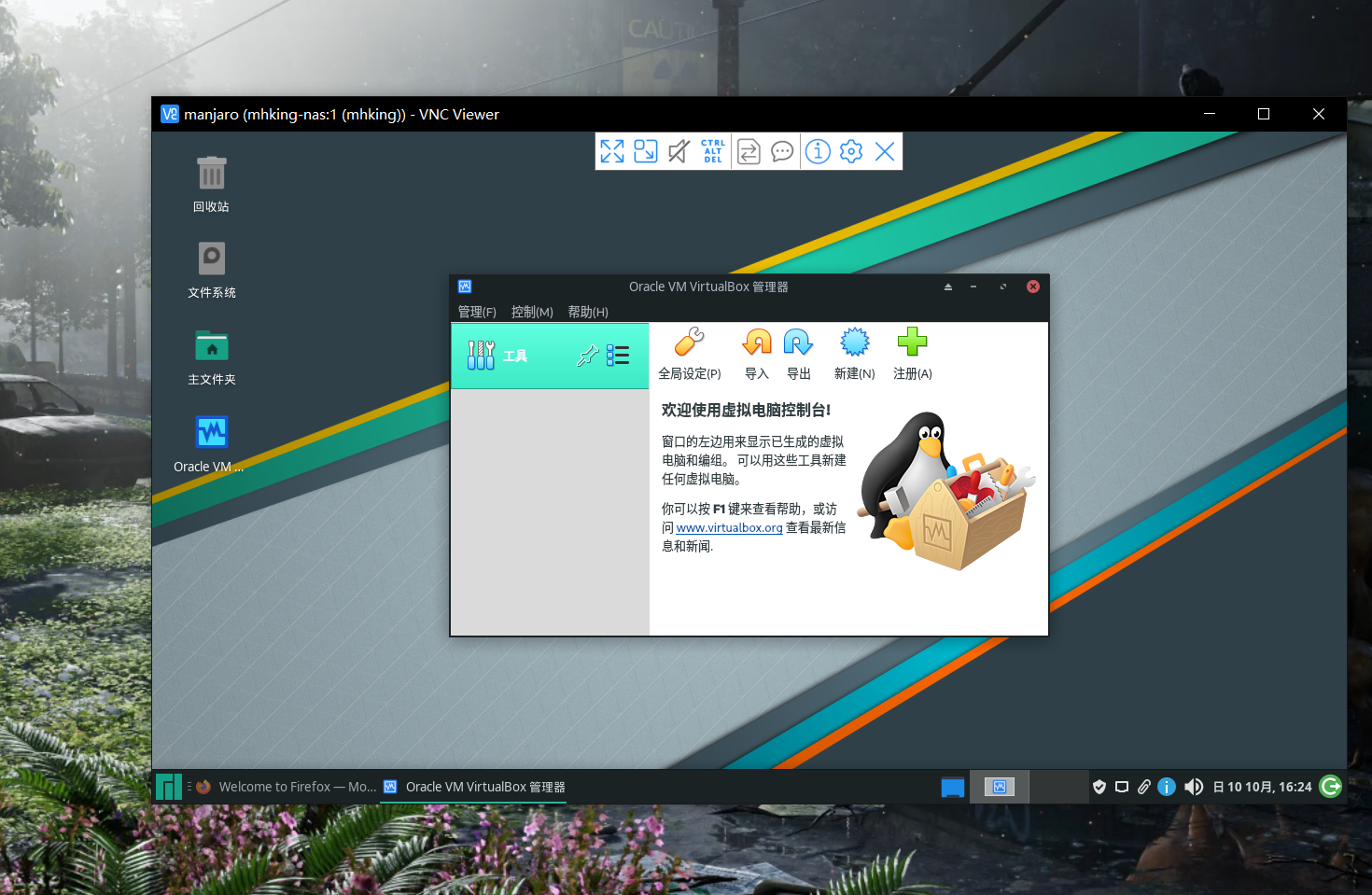Send Ctrl+Alt+Del via VNC toolbar
This screenshot has height=895, width=1372.
[712, 151]
